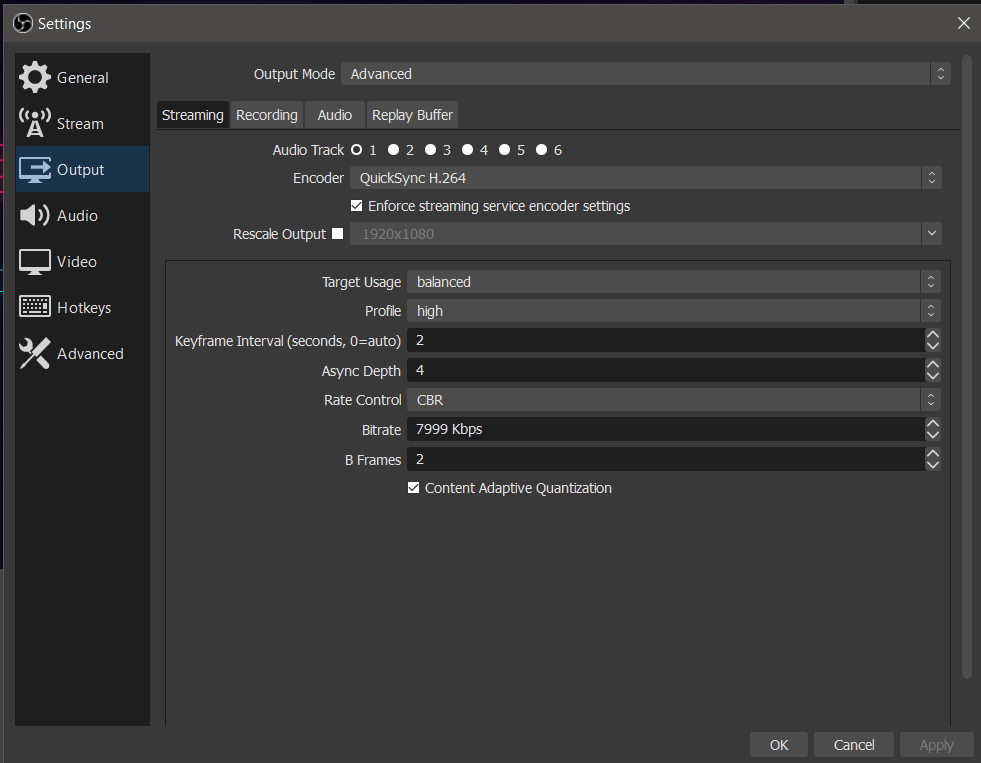Open General settings gear icon
The width and height of the screenshot is (981, 763).
(34, 77)
